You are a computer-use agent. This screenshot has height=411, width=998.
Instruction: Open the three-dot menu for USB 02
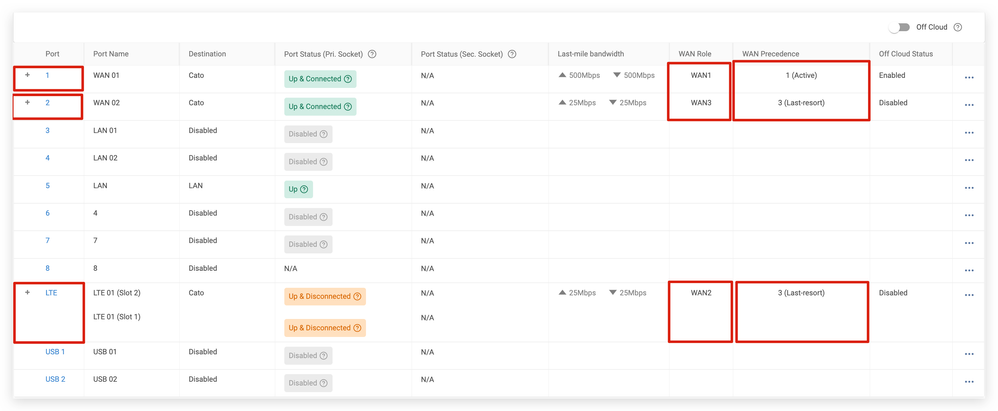(968, 381)
